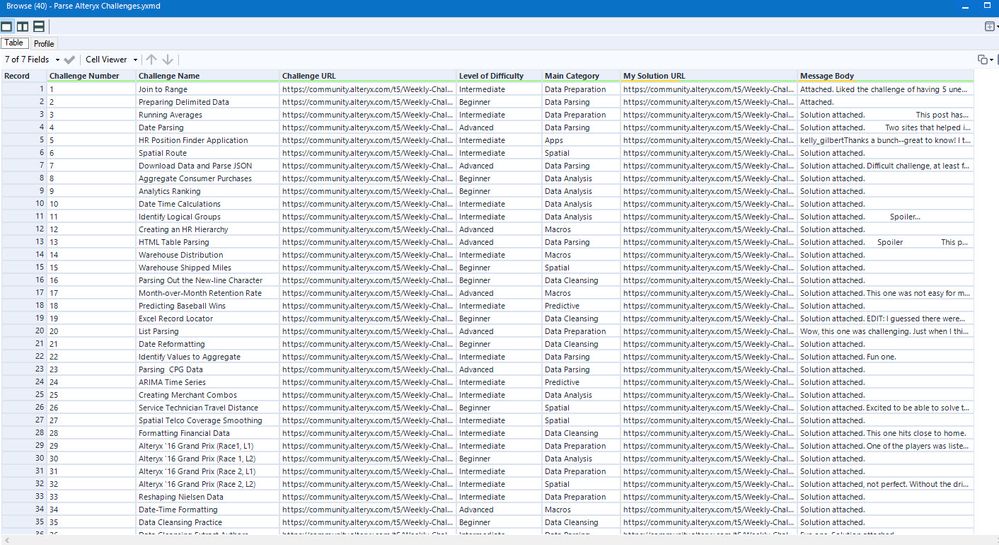
Task: Select the 'Date Time Calculations' cell
Action: click(208, 204)
